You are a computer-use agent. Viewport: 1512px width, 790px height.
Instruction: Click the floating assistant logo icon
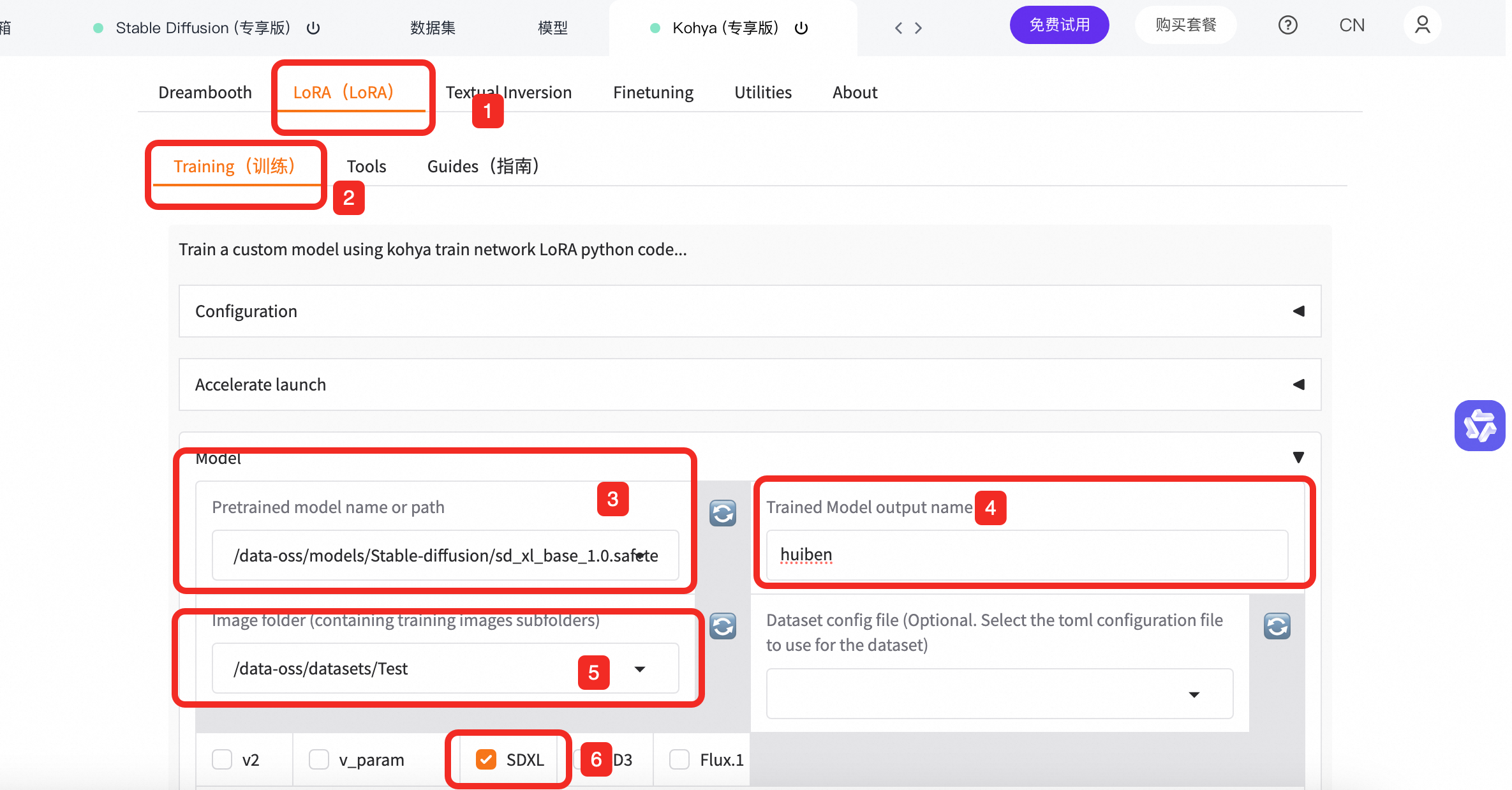click(x=1479, y=426)
